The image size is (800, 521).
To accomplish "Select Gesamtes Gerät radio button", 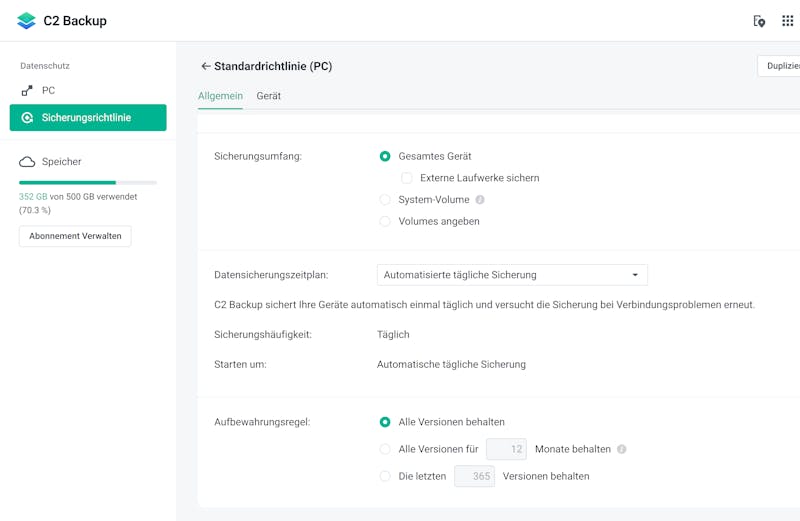I will (385, 156).
